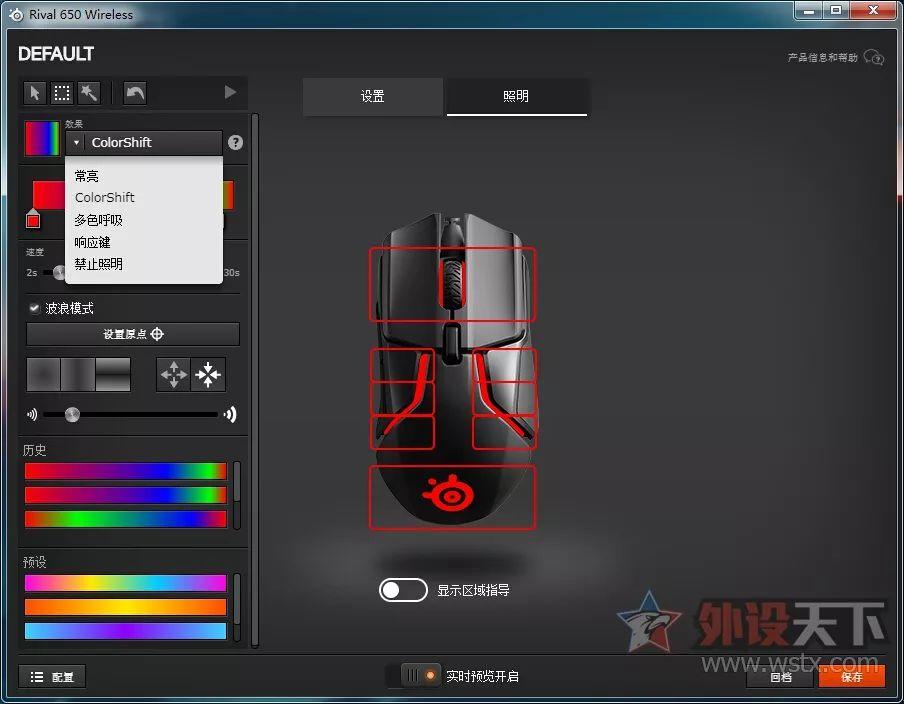Apply the third history gradient starting green
Screen dimensions: 904x704
click(x=126, y=519)
